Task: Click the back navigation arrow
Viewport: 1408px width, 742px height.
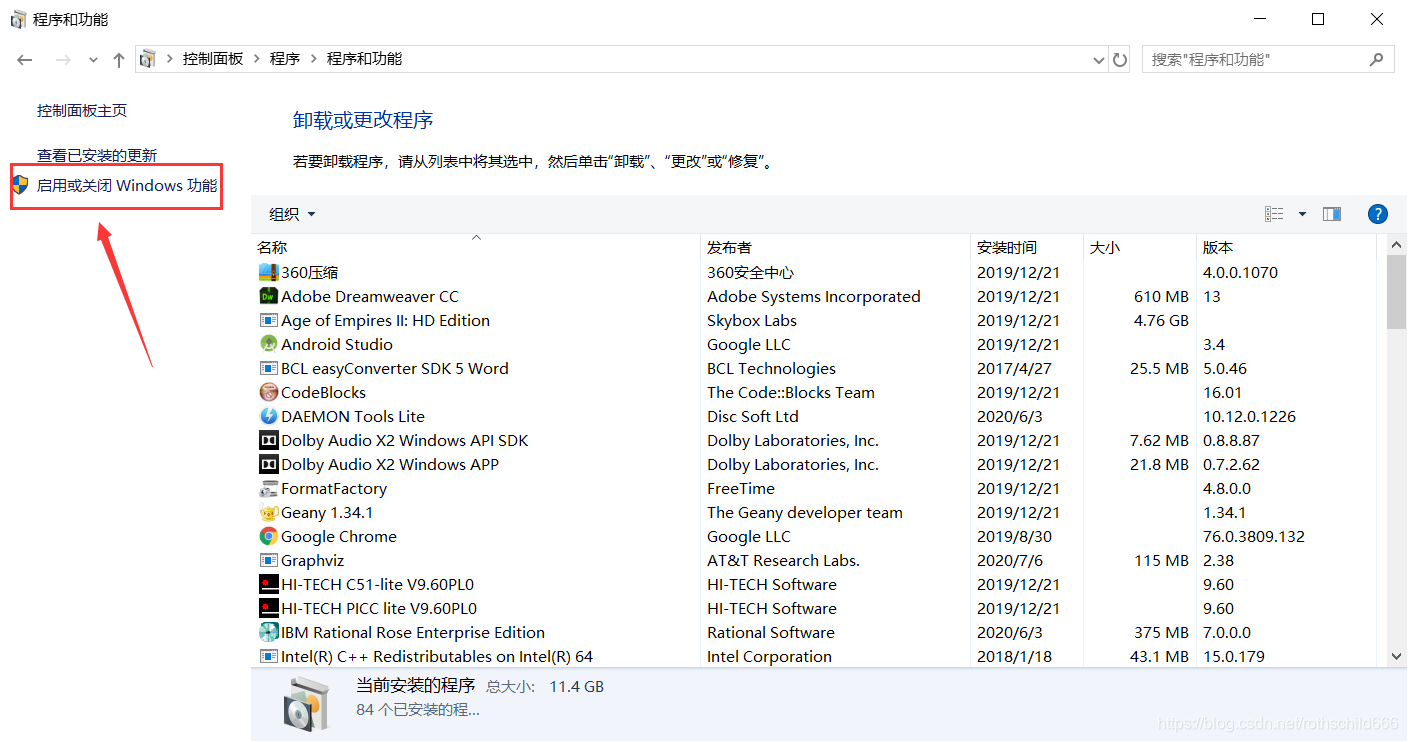Action: coord(25,60)
